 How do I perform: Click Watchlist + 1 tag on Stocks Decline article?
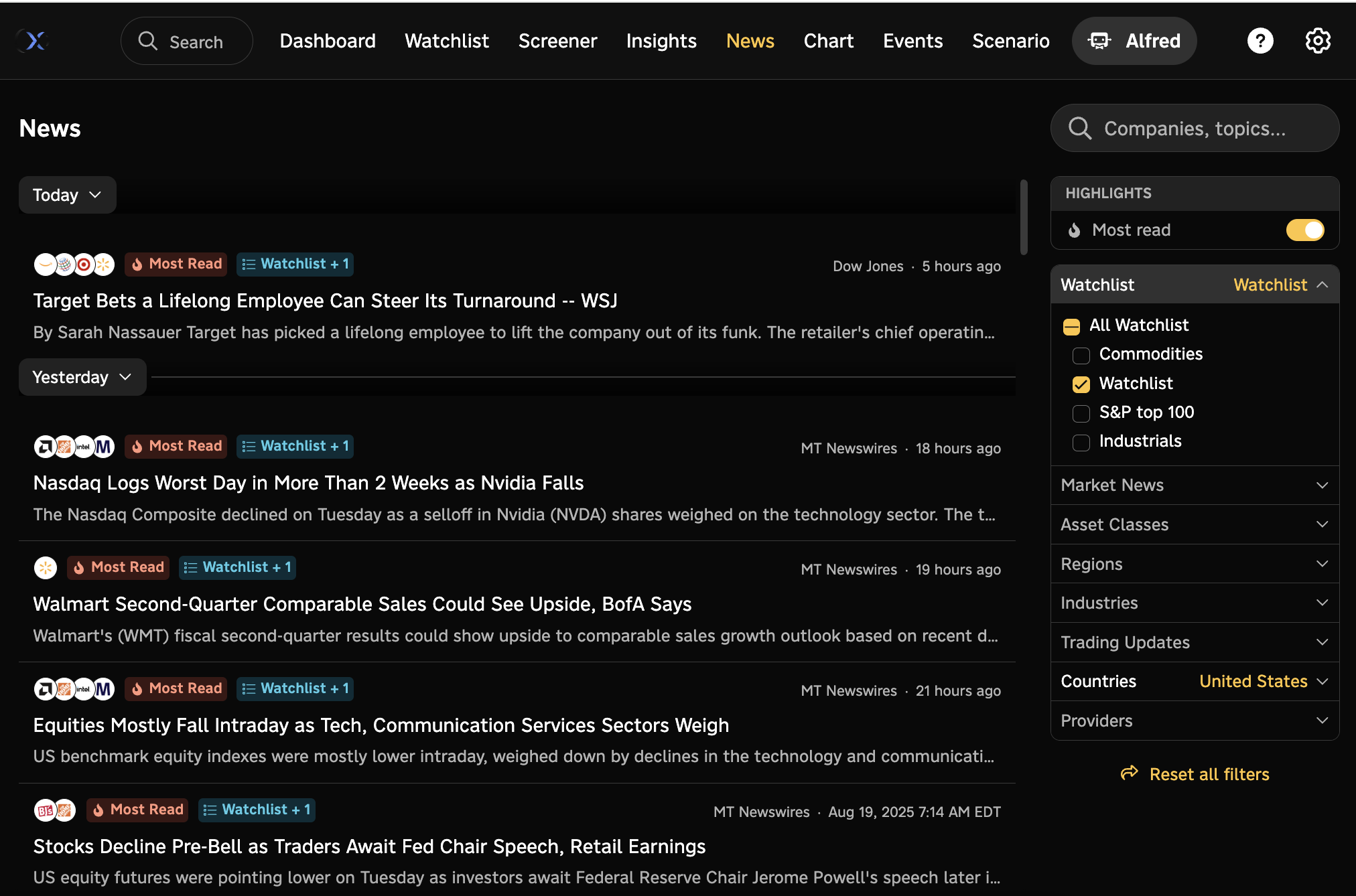[257, 810]
